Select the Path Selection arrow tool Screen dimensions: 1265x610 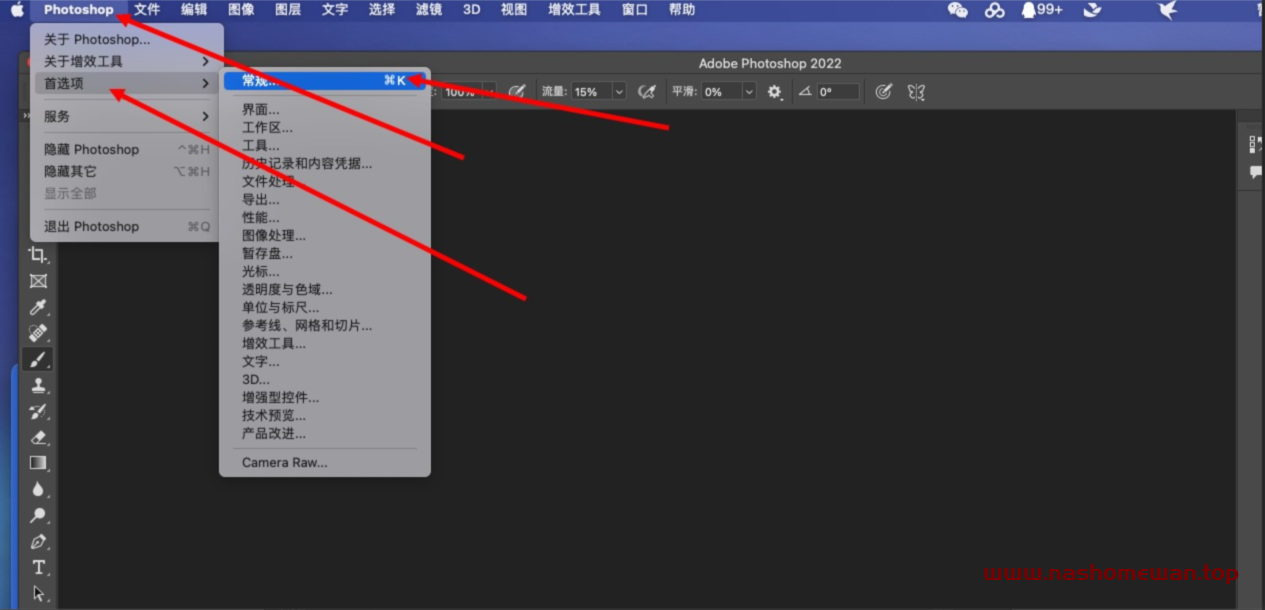click(38, 593)
